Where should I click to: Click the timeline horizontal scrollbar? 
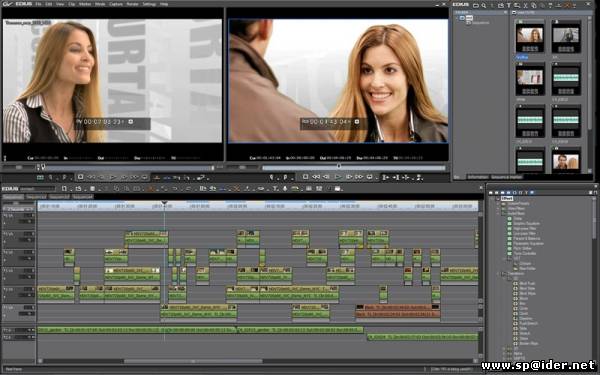click(193, 361)
